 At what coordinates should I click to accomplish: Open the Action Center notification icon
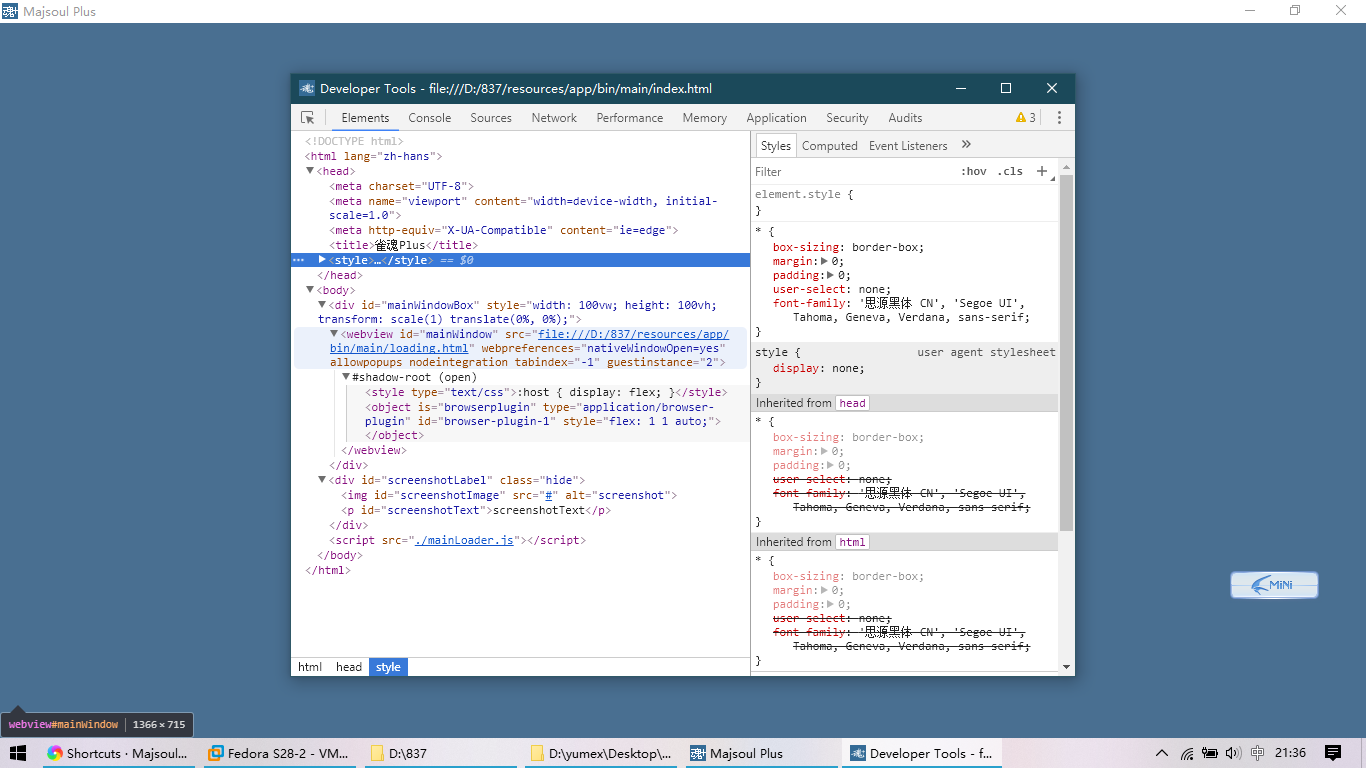click(x=1332, y=753)
